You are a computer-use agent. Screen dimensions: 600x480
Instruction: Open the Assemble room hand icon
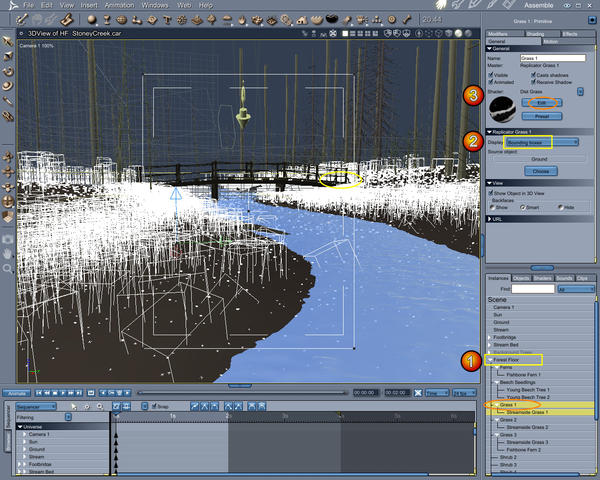tap(442, 5)
